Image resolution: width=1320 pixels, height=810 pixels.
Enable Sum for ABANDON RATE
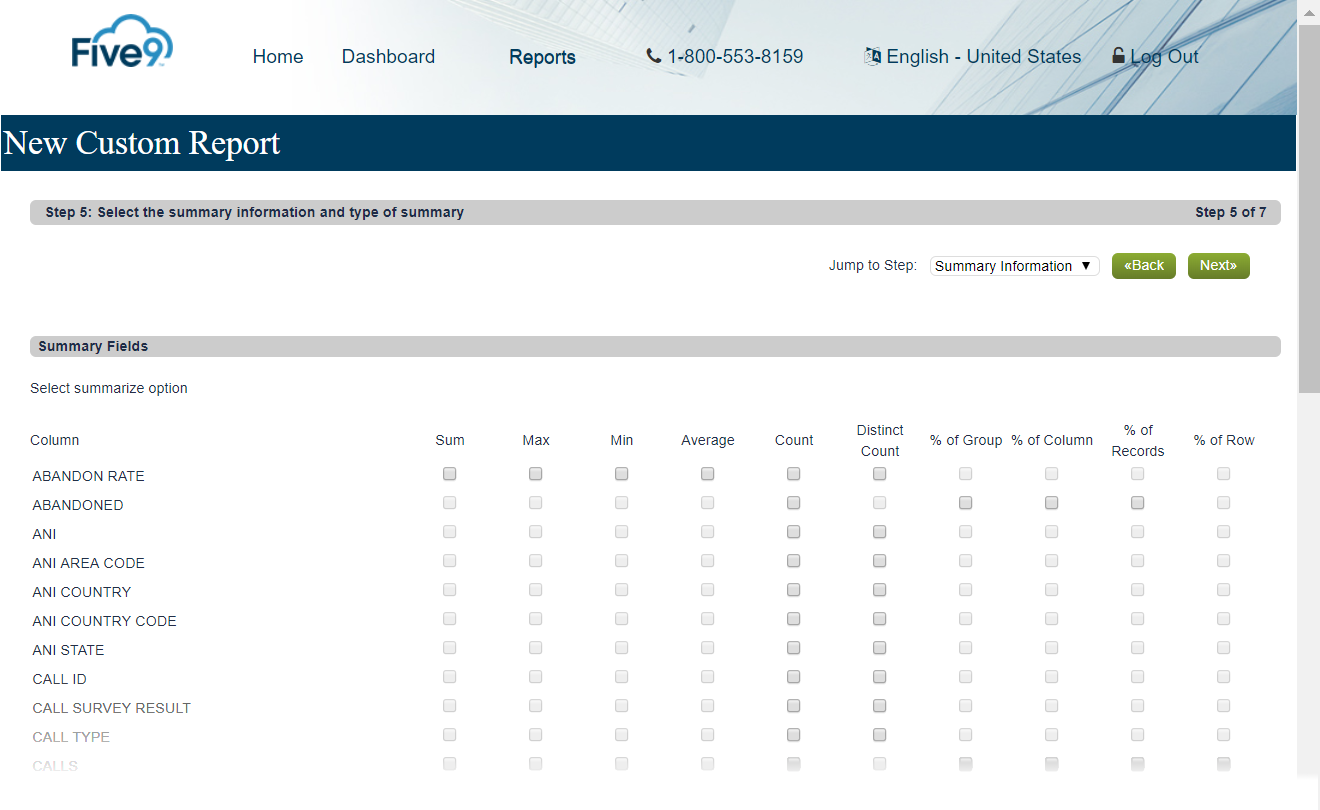(x=449, y=473)
